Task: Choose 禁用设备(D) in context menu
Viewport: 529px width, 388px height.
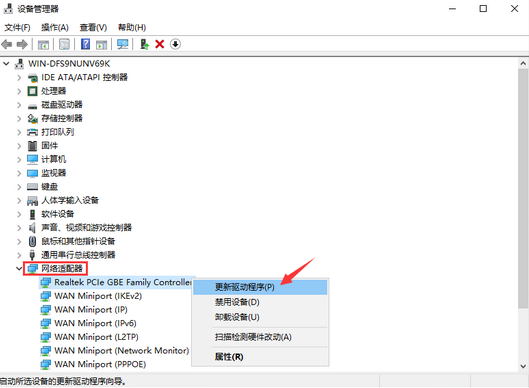Action: click(260, 302)
